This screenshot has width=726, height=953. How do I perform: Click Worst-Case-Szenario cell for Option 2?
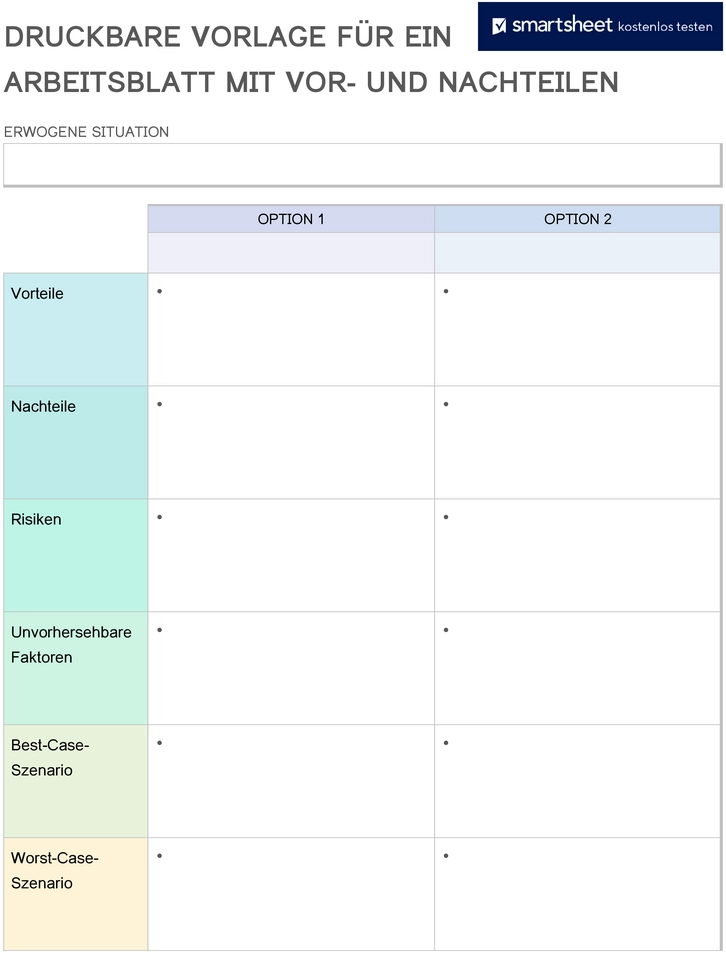(x=577, y=894)
